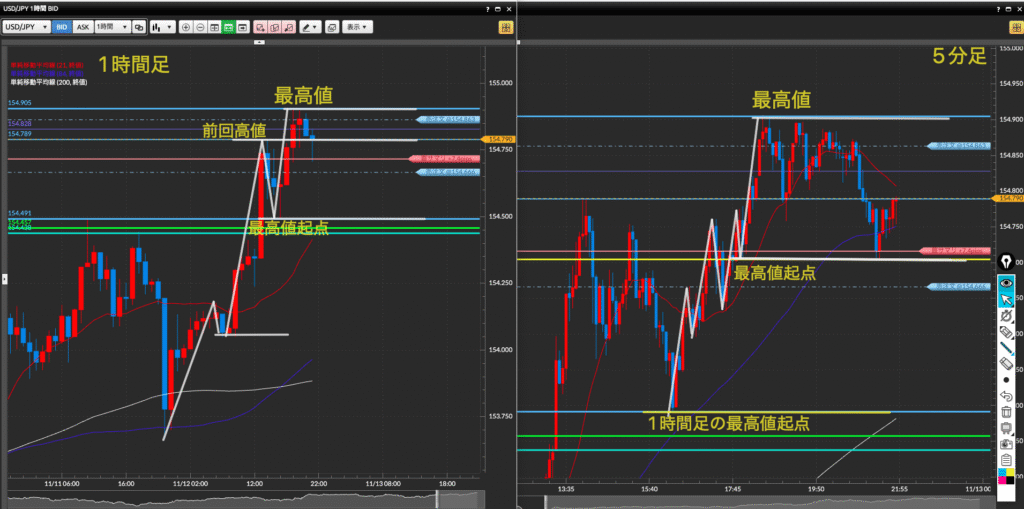Zoom out the chart with minus icon
Viewport: 1024px width, 509px height.
click(x=201, y=27)
